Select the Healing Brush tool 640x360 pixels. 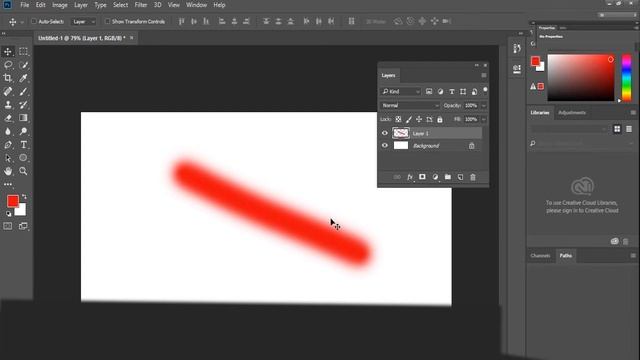pyautogui.click(x=8, y=91)
